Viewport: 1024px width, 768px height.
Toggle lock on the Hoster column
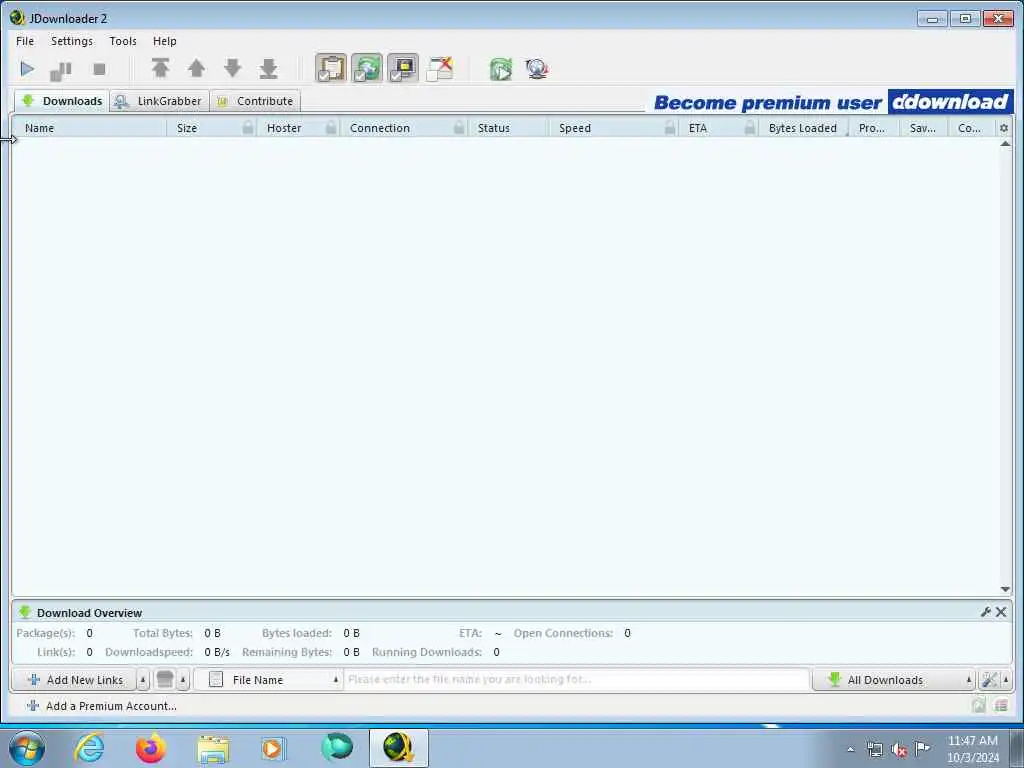coord(331,128)
